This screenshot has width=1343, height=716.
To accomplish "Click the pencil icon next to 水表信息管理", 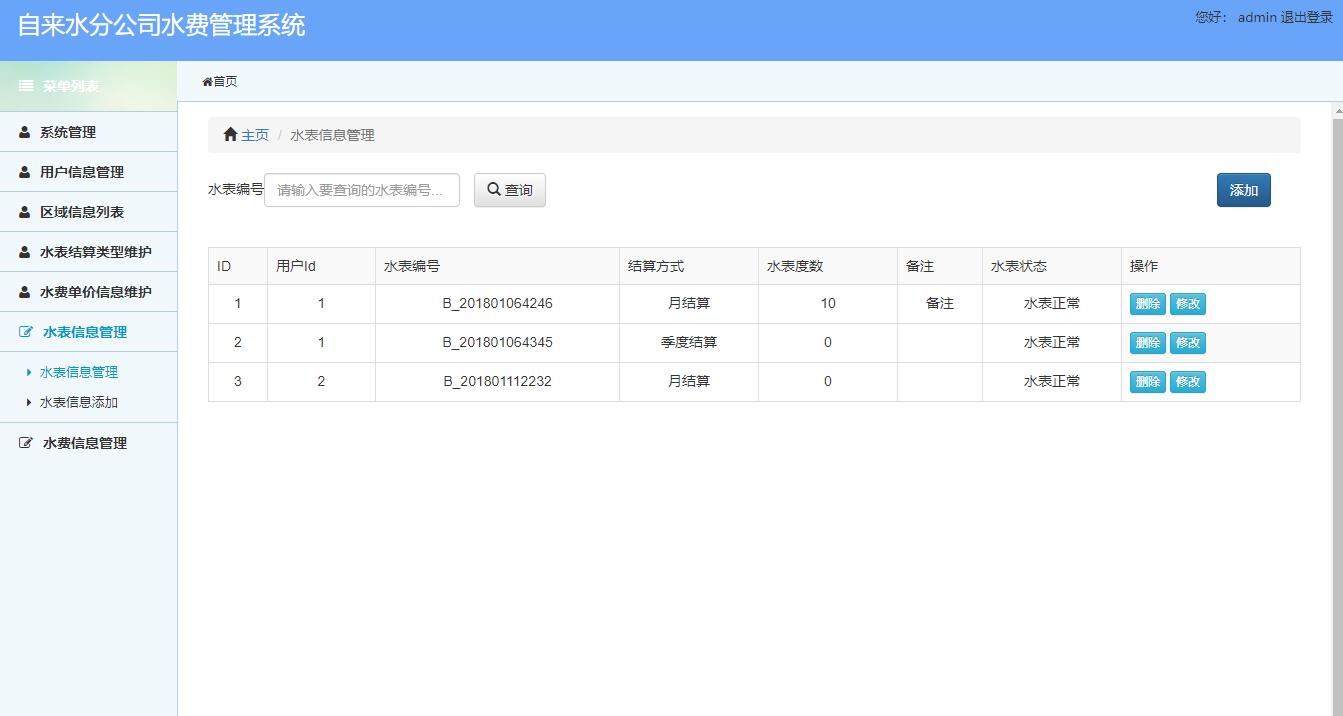I will pos(24,331).
